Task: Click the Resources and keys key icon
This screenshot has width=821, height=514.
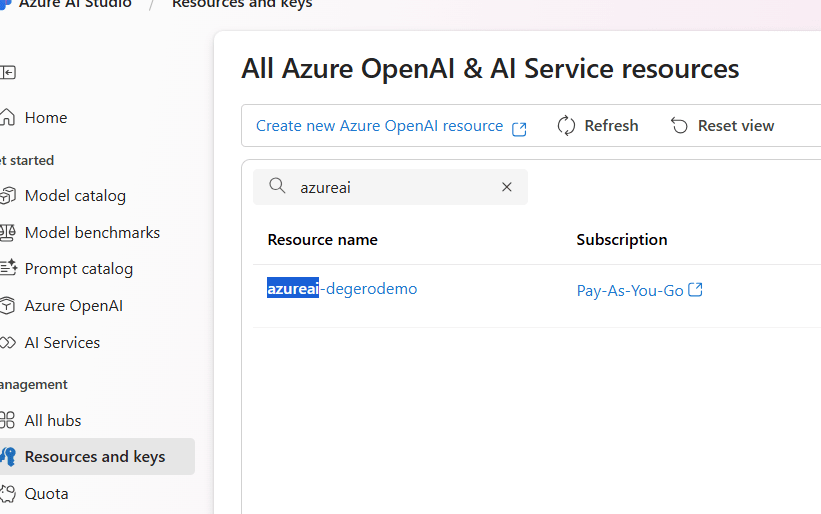Action: [x=8, y=456]
